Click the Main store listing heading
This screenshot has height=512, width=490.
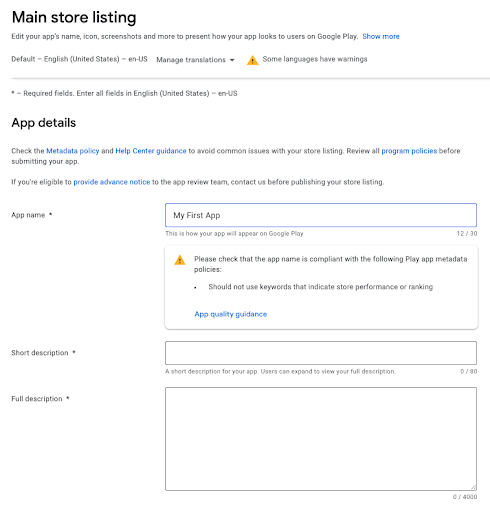point(74,18)
